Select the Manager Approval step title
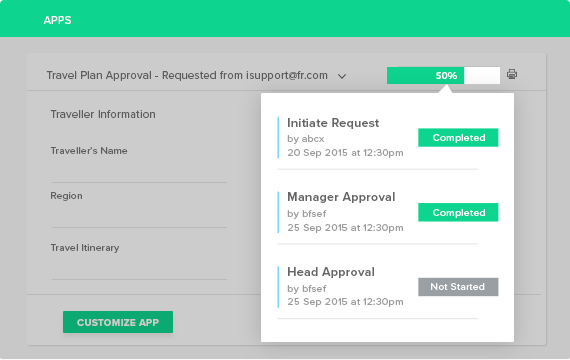 coord(341,197)
